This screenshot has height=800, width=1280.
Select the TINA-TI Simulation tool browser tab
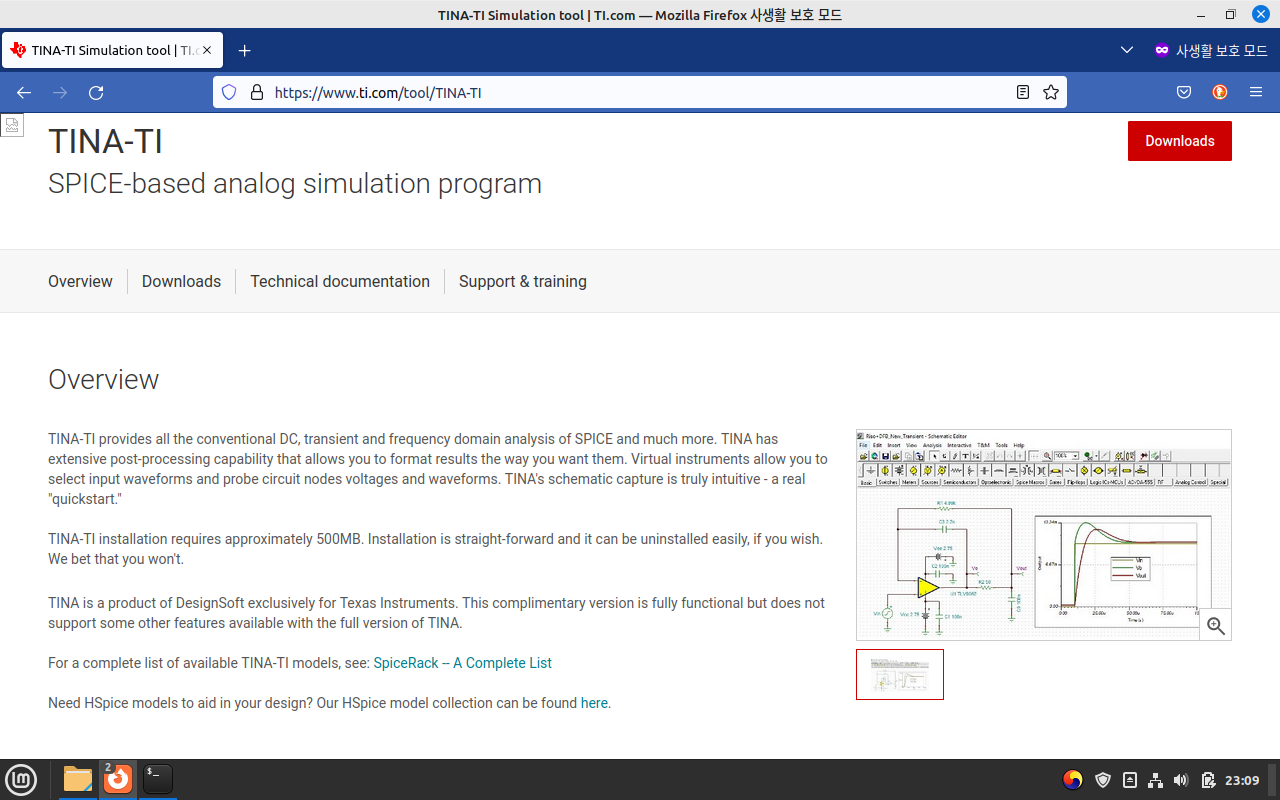pyautogui.click(x=112, y=50)
